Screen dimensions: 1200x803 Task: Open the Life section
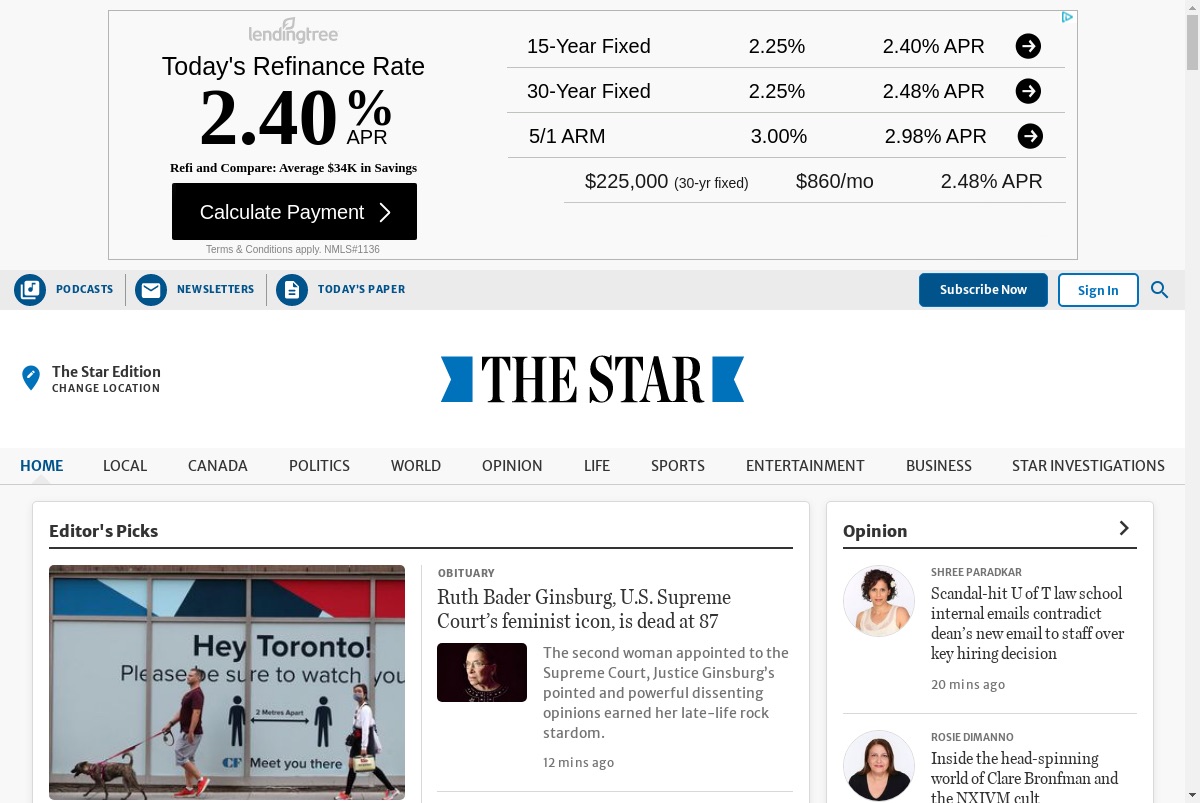tap(597, 466)
